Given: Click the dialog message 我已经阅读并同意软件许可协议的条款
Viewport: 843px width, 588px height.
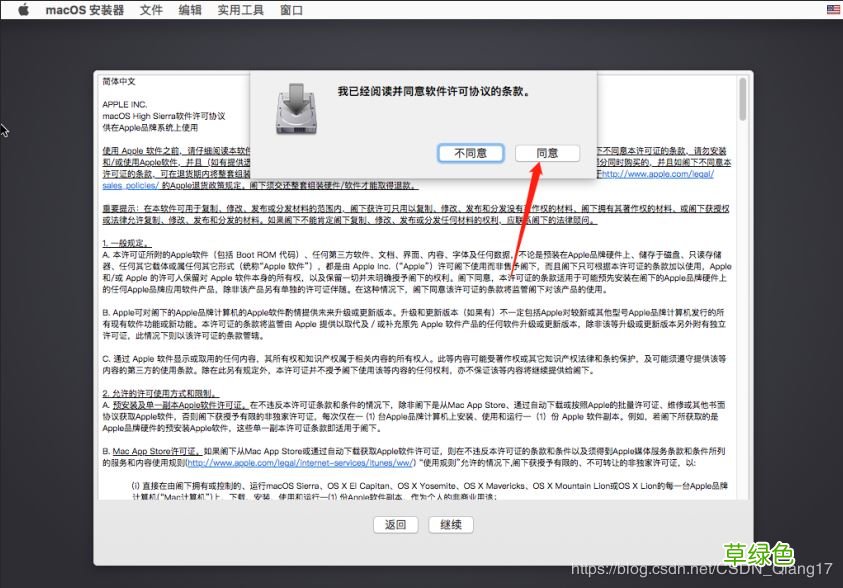Looking at the screenshot, I should coord(434,91).
